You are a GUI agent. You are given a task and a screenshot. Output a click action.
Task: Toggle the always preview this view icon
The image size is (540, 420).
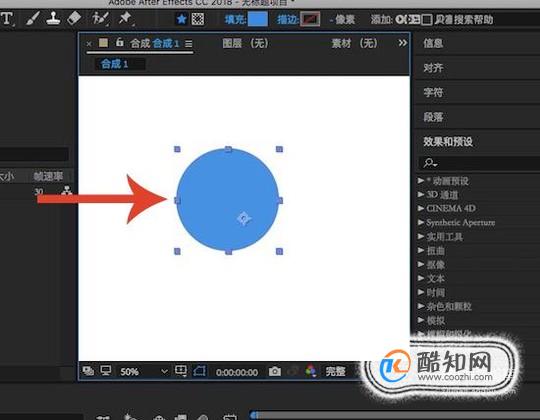point(88,371)
